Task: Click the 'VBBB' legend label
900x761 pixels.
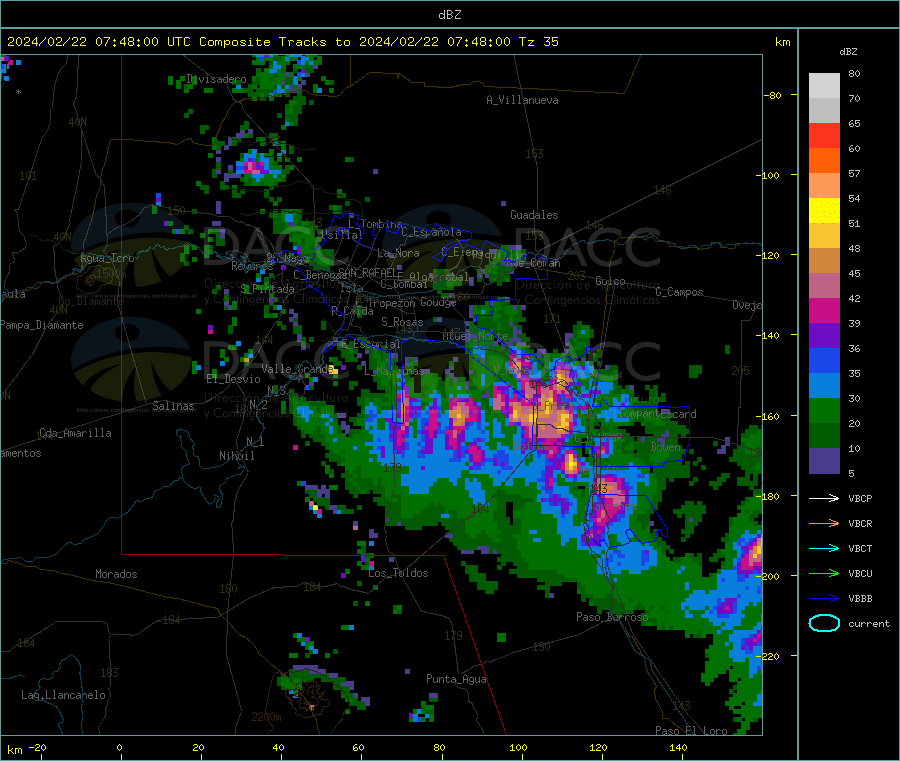Action: (x=860, y=599)
